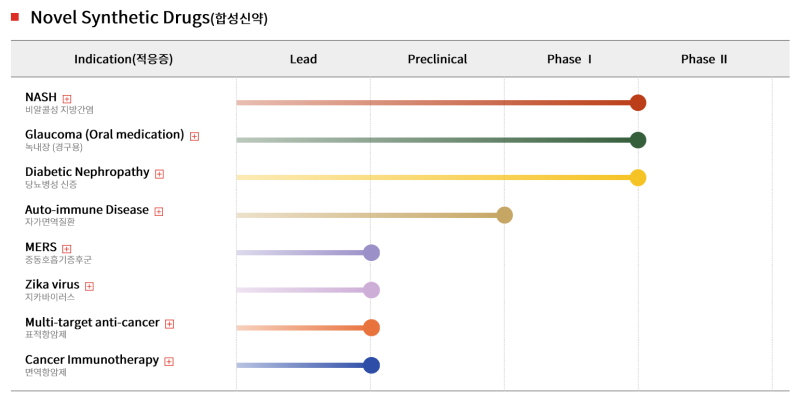
Task: Click yellow Diabetic Nephropathy endpoint circle
Action: [x=638, y=178]
